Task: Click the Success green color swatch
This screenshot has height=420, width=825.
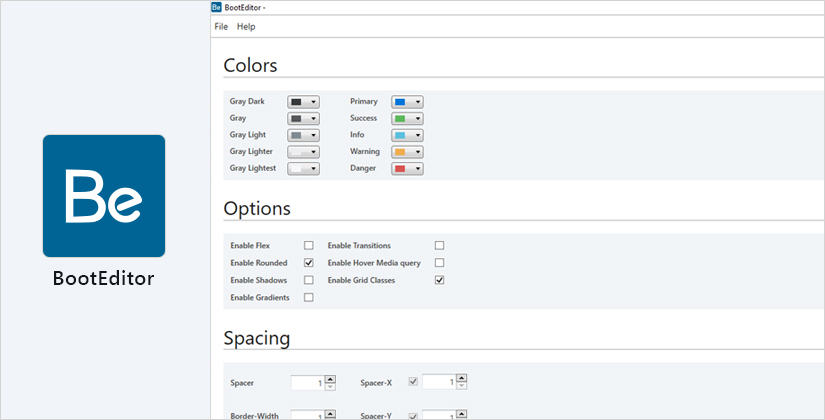Action: pos(400,119)
